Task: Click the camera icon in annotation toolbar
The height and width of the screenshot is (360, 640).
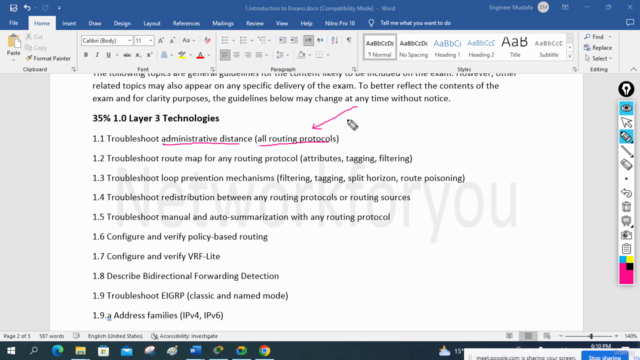Action: [x=626, y=235]
